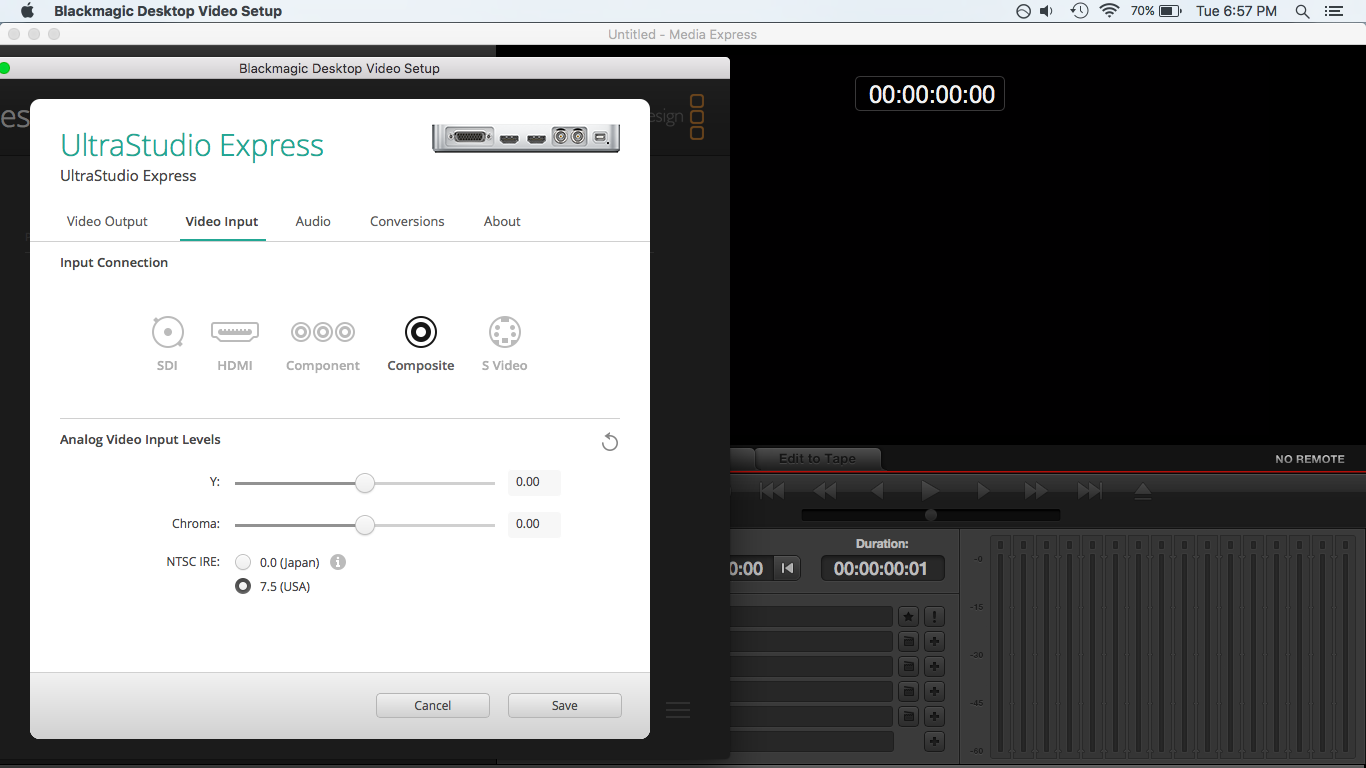Open the Wi-Fi menu bar icon

click(1109, 11)
